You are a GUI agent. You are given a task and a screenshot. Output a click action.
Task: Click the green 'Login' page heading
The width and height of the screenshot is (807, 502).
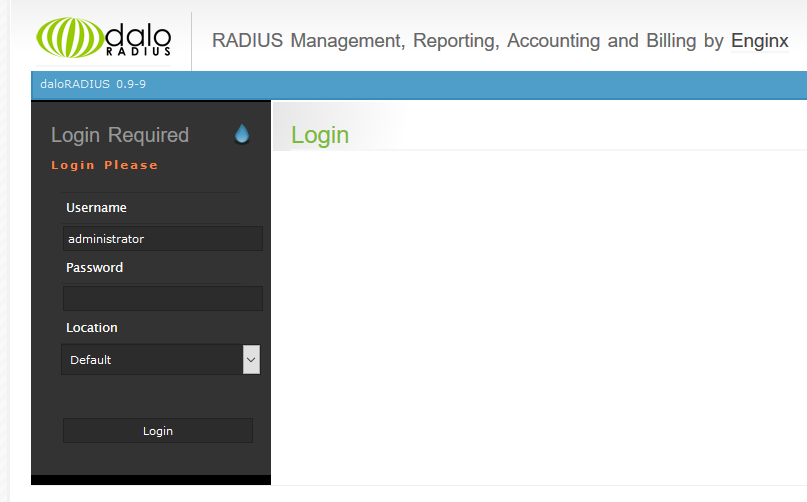click(320, 135)
